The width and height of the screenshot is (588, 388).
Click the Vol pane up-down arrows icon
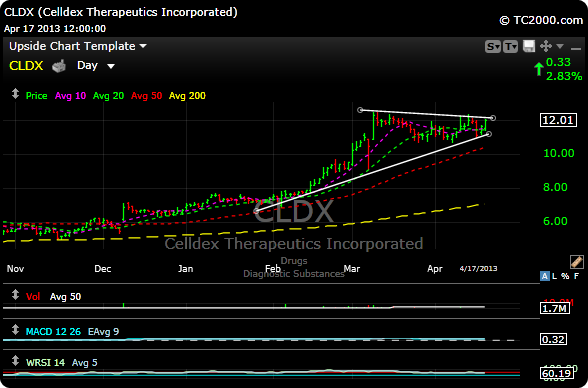(x=15, y=295)
